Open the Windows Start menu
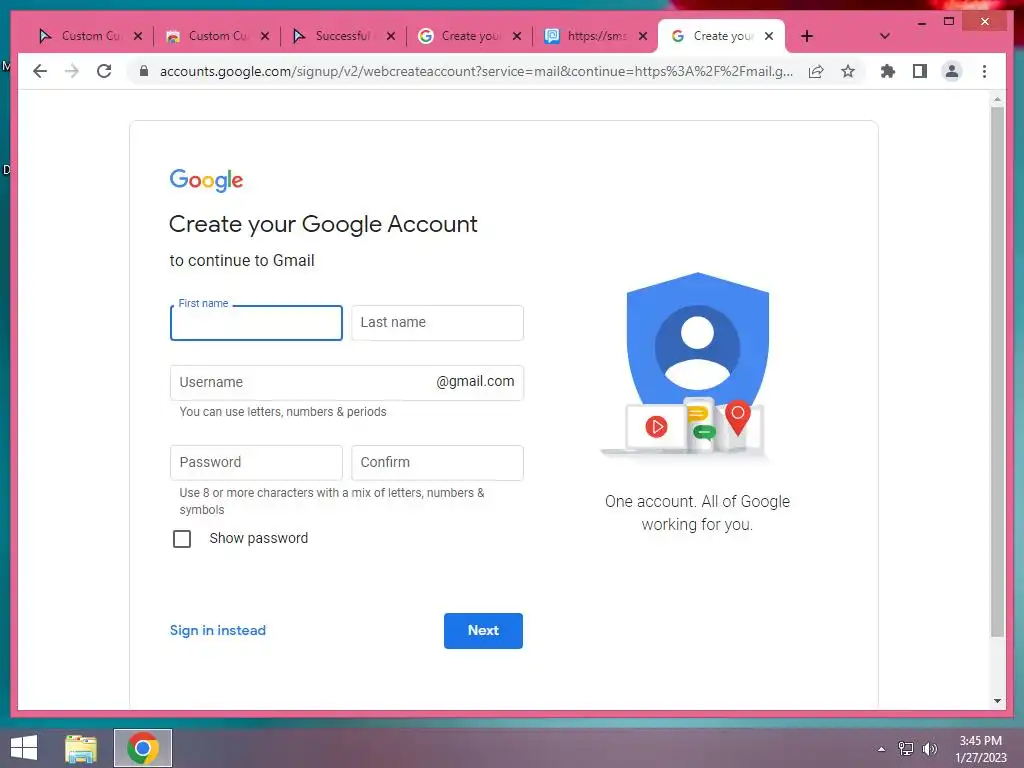 tap(24, 748)
